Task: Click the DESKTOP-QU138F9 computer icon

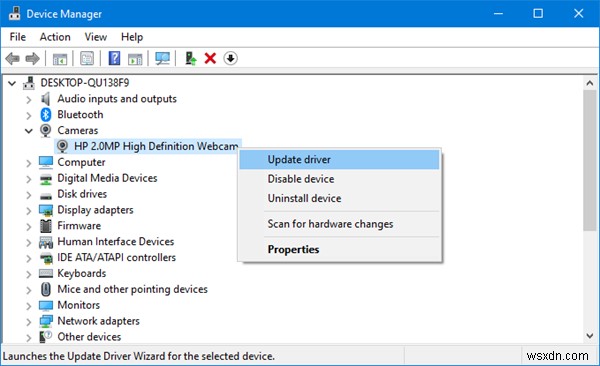Action: pos(29,83)
